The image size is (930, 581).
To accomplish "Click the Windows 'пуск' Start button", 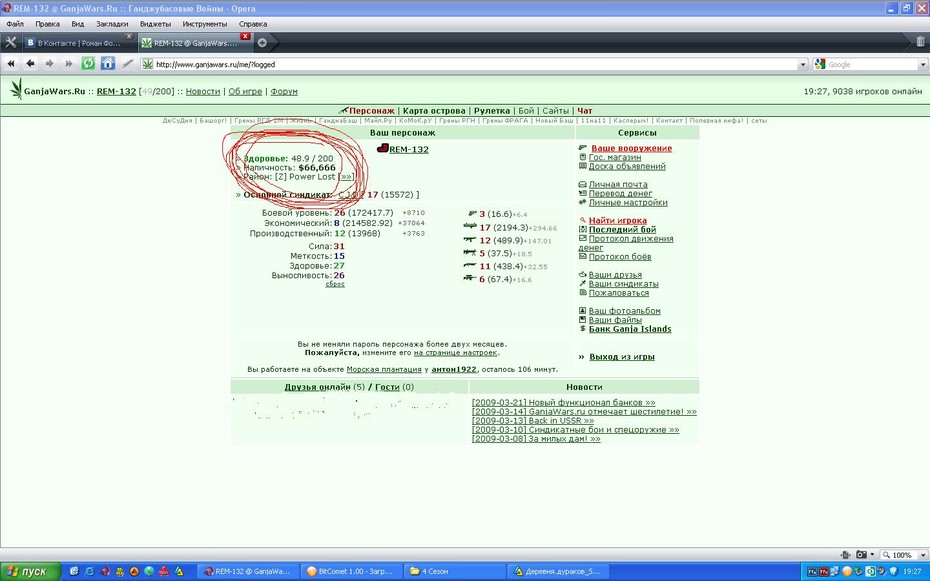I will (x=30, y=572).
